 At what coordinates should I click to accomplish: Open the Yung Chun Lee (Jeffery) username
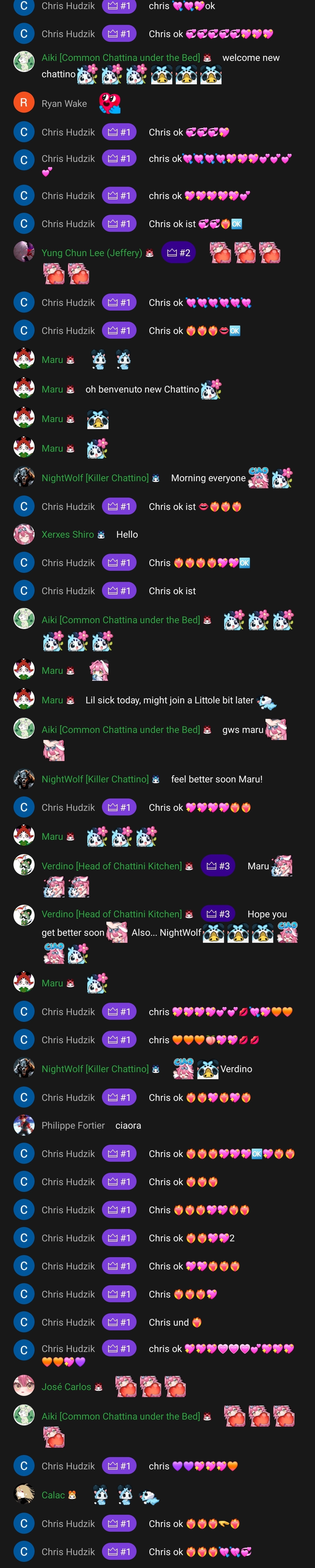(x=91, y=253)
